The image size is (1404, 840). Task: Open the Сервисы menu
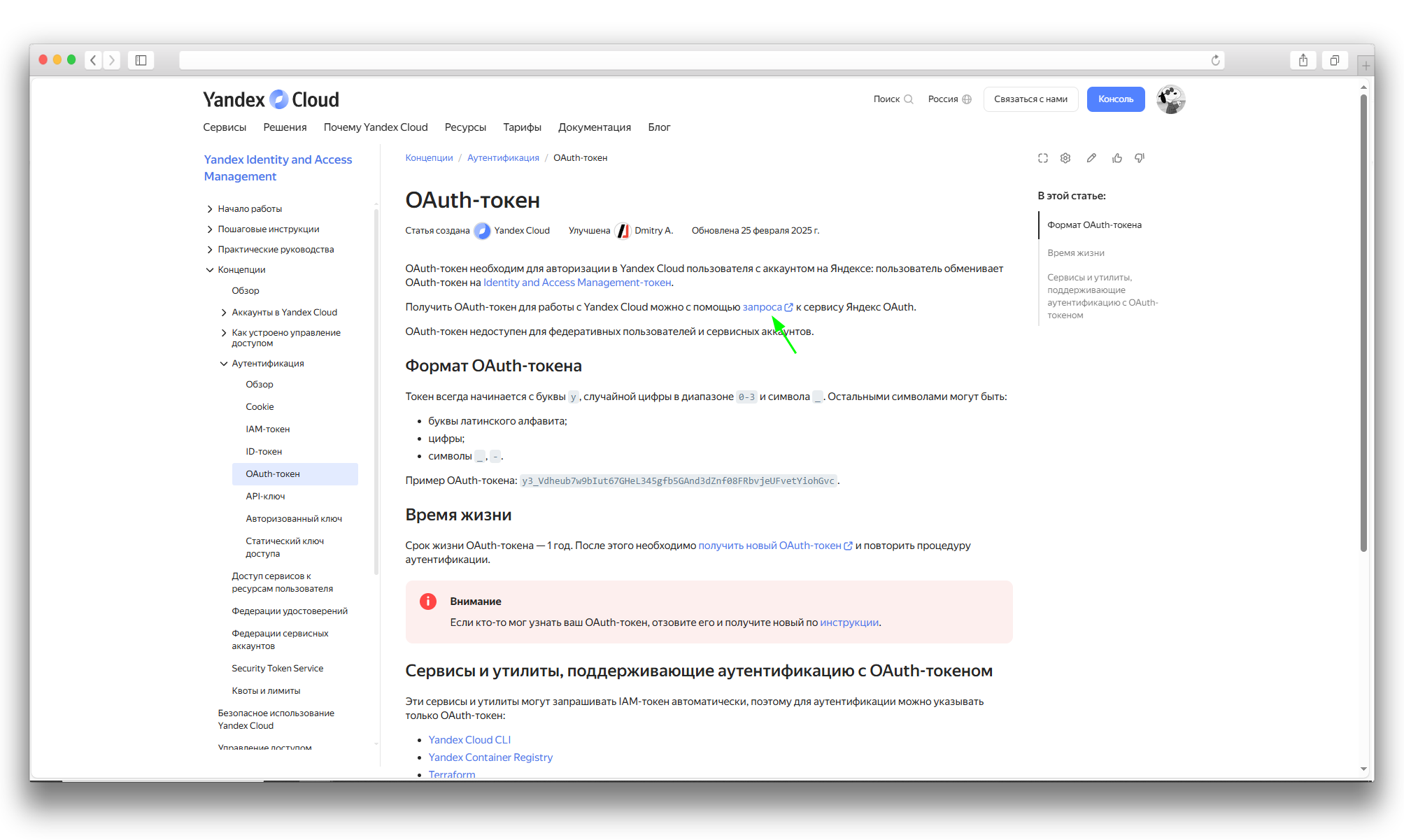[225, 127]
